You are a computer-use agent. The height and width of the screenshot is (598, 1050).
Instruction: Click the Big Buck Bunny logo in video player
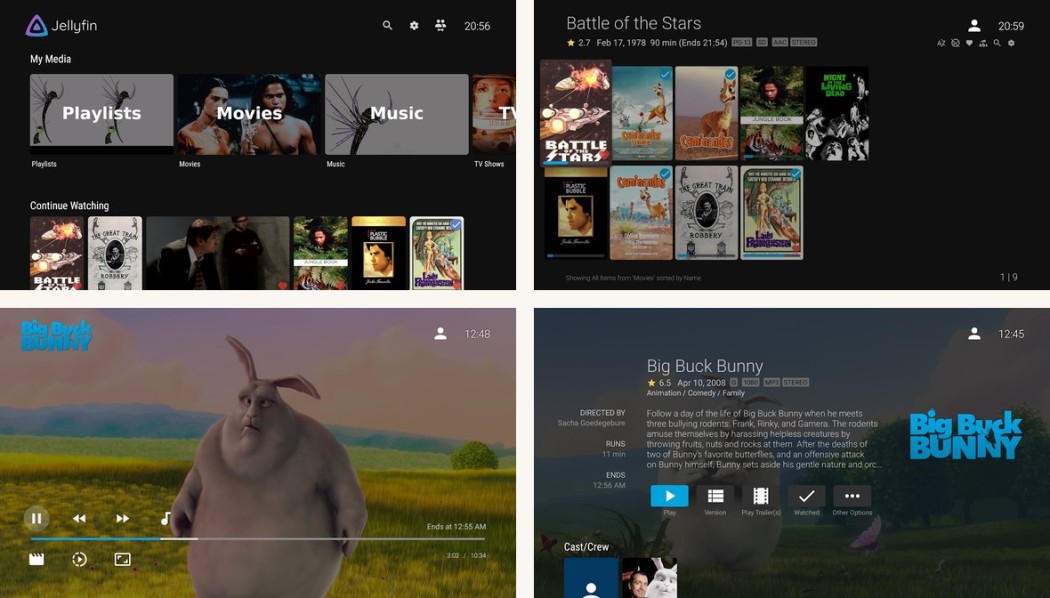pos(56,335)
